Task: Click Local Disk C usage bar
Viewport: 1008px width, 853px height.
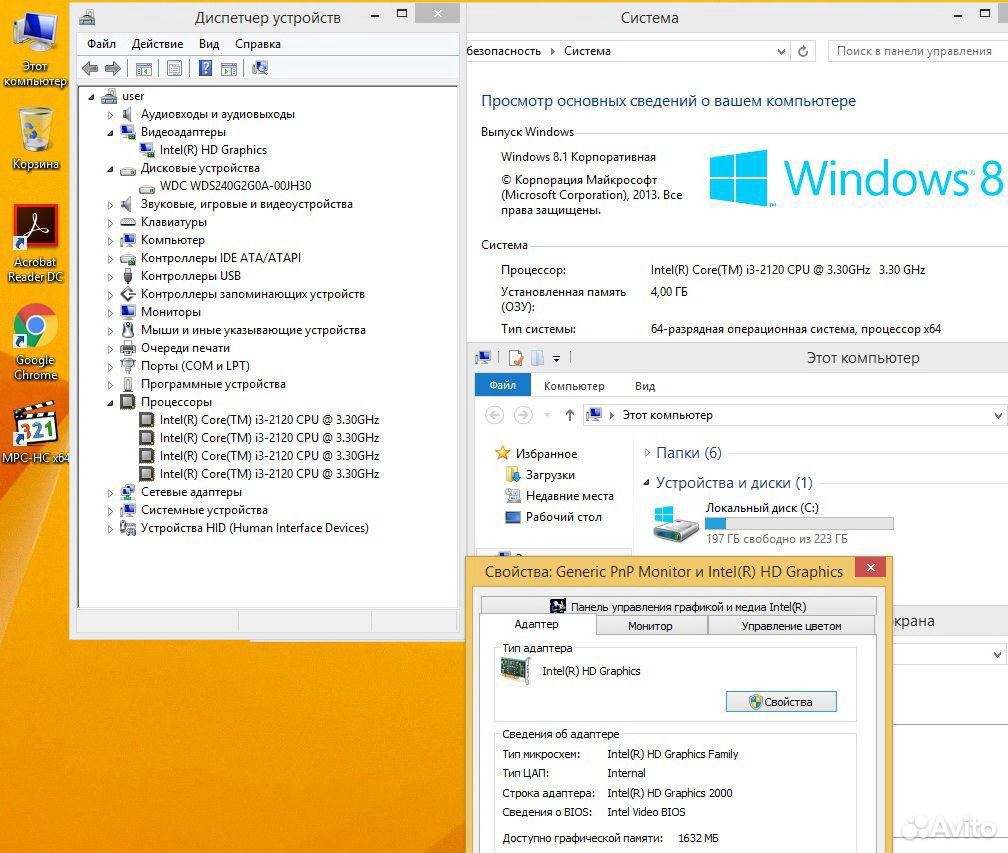Action: pos(799,523)
